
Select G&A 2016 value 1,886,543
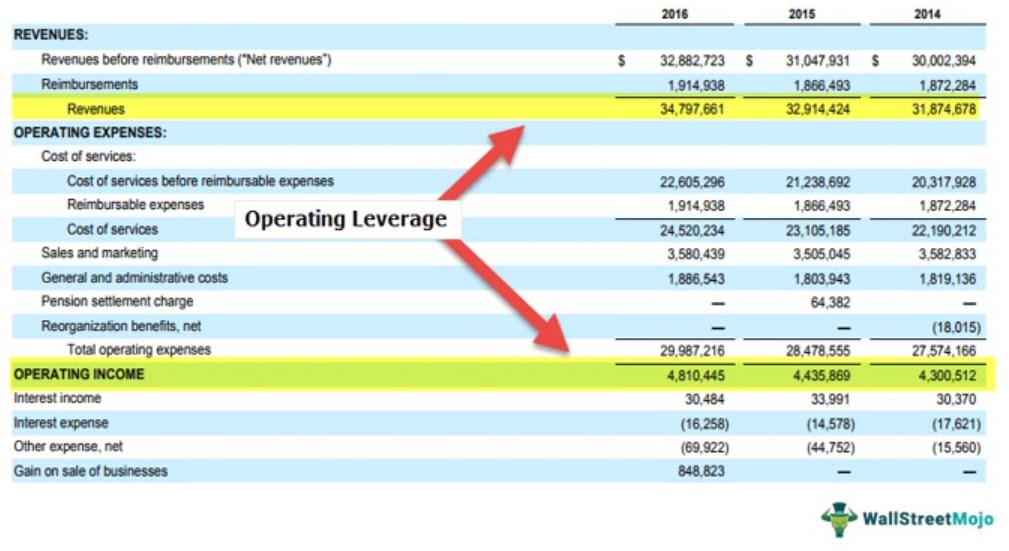(696, 279)
